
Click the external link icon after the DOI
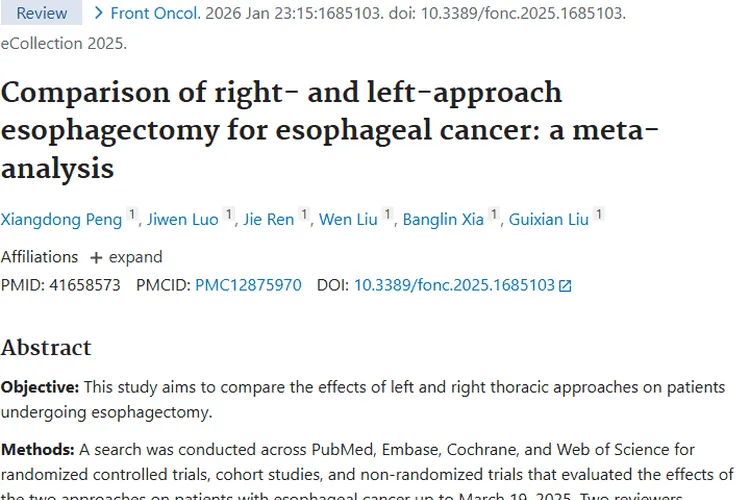[565, 285]
